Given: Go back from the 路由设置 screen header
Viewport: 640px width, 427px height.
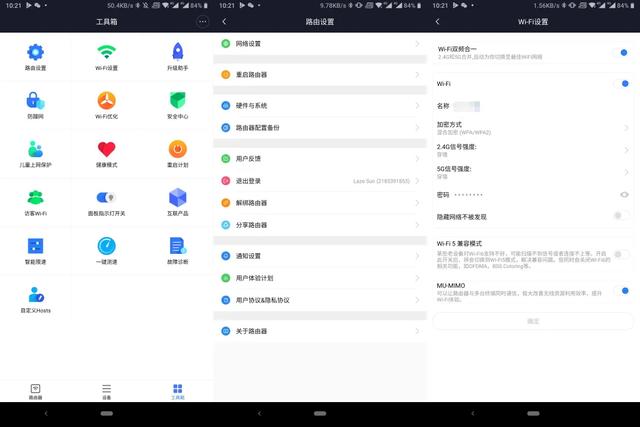Looking at the screenshot, I should click(224, 22).
